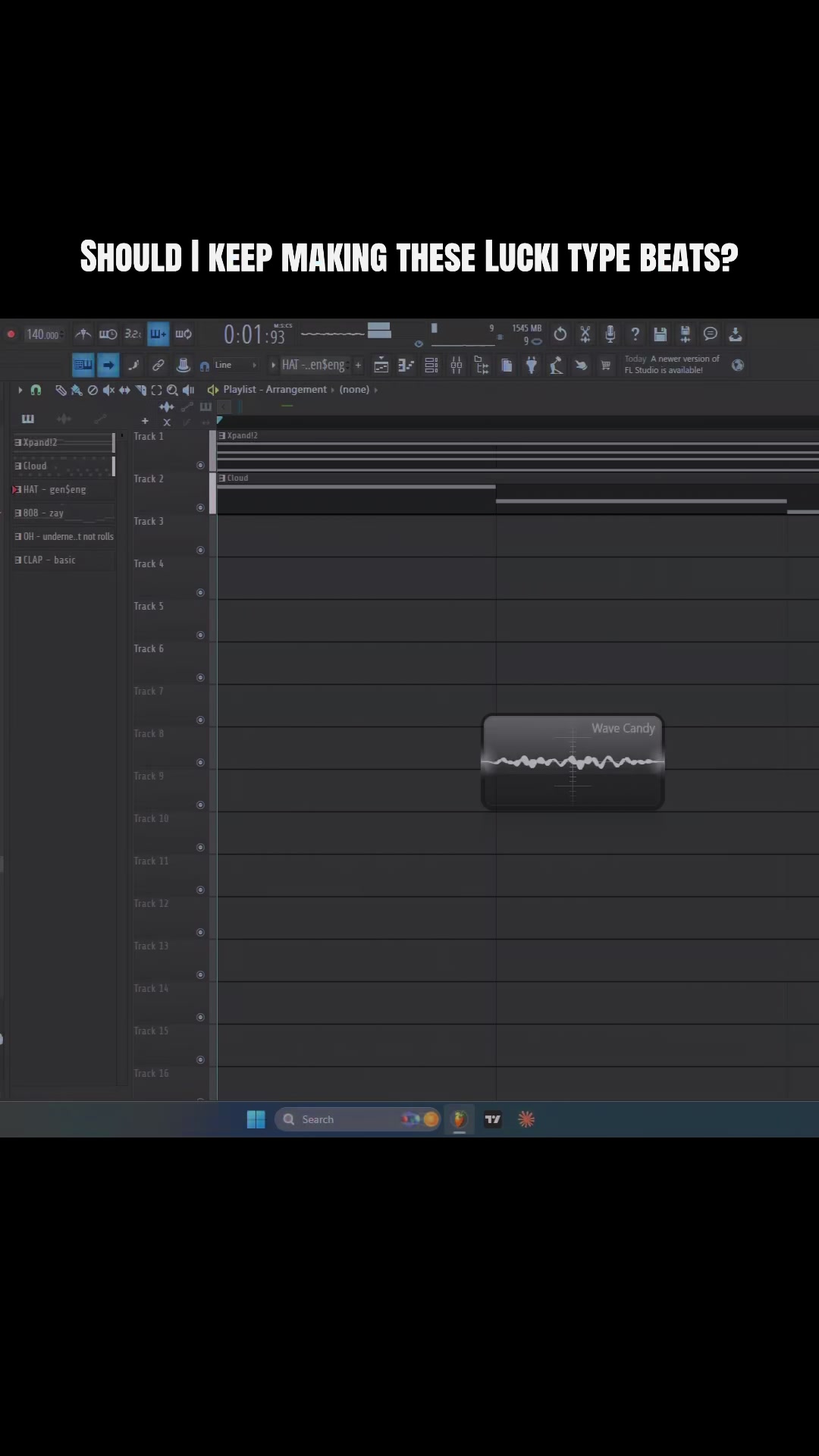Click the Wave Candy visualizer
Viewport: 819px width, 1456px height.
tap(573, 762)
